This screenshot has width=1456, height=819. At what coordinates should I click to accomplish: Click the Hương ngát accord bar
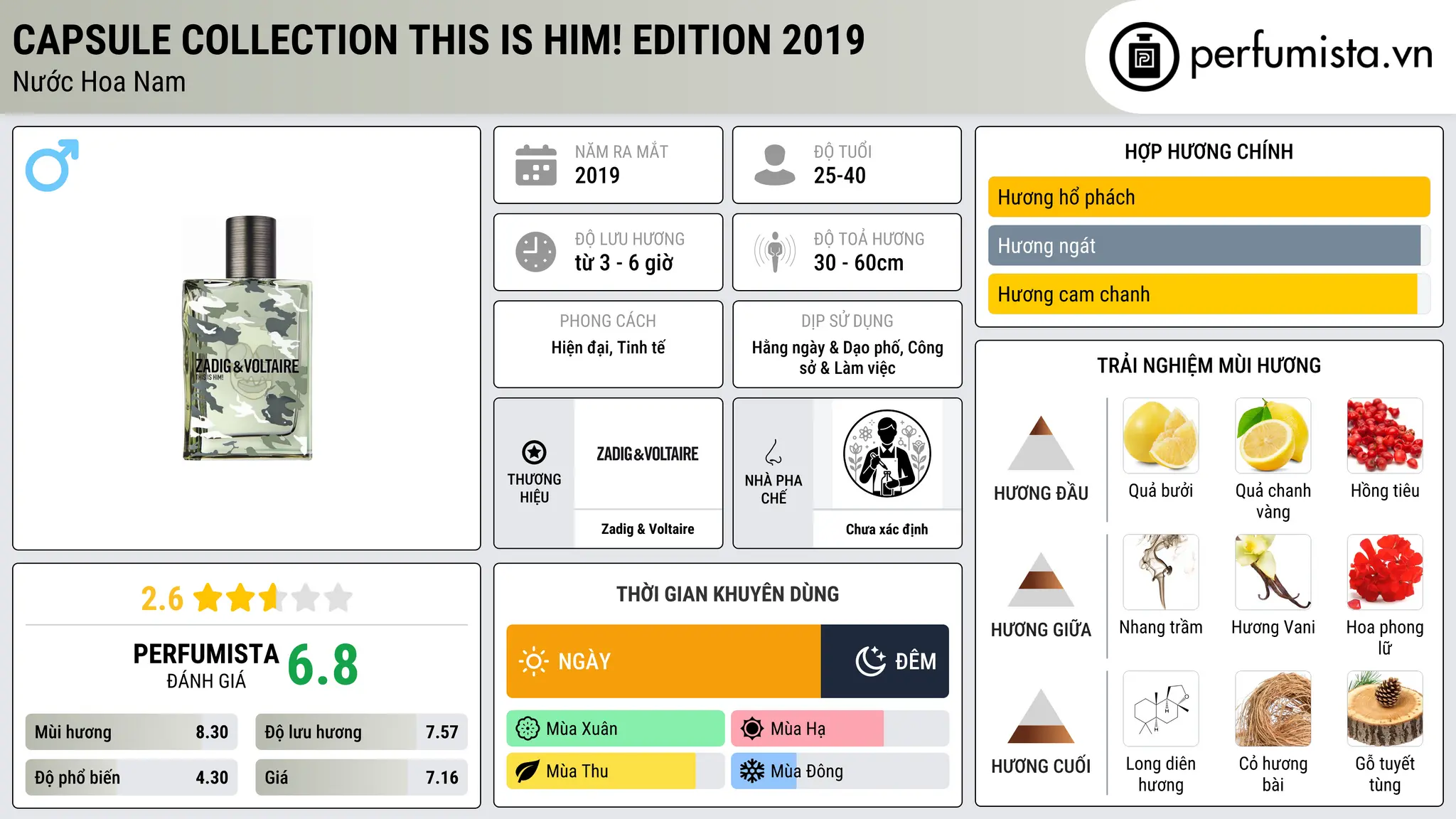coord(1209,245)
